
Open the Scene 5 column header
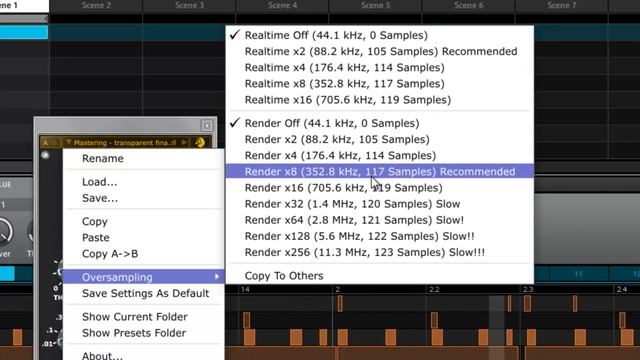(x=376, y=5)
